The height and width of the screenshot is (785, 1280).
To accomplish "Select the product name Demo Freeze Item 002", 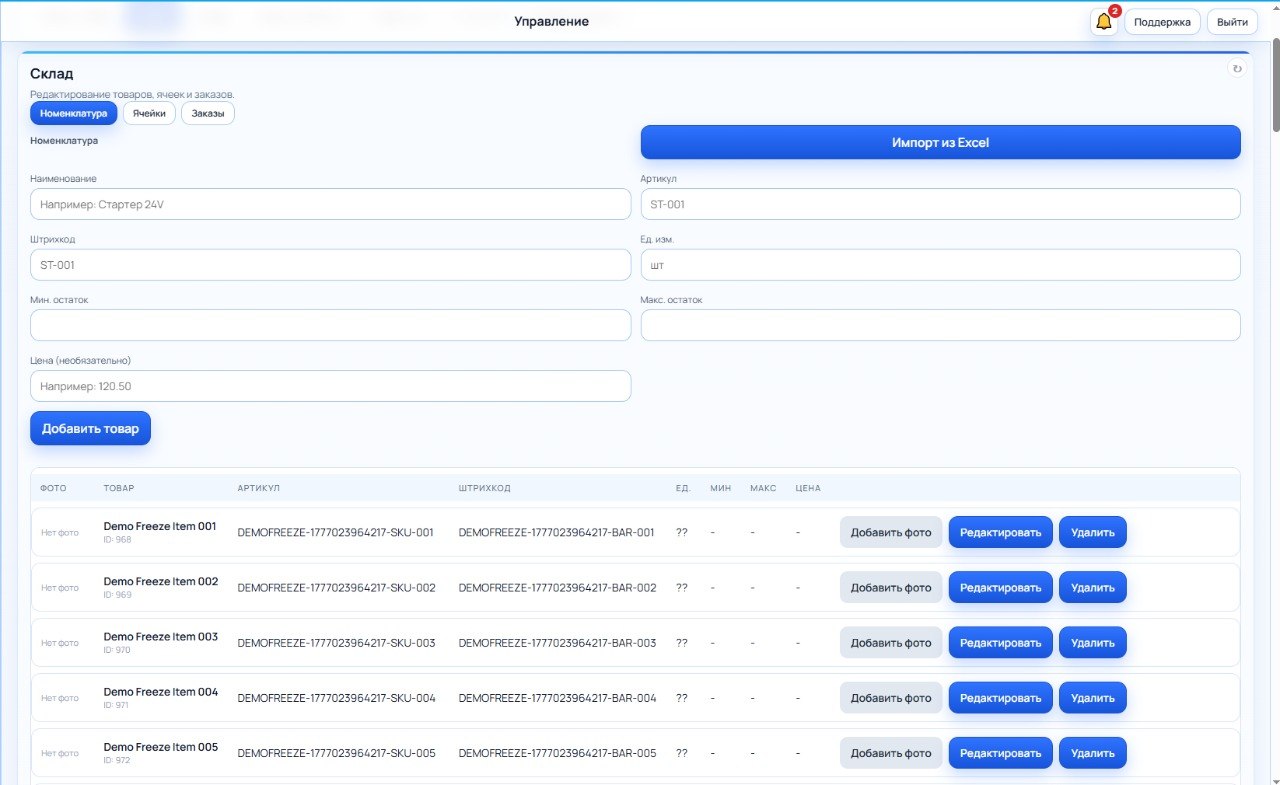I will pyautogui.click(x=161, y=581).
